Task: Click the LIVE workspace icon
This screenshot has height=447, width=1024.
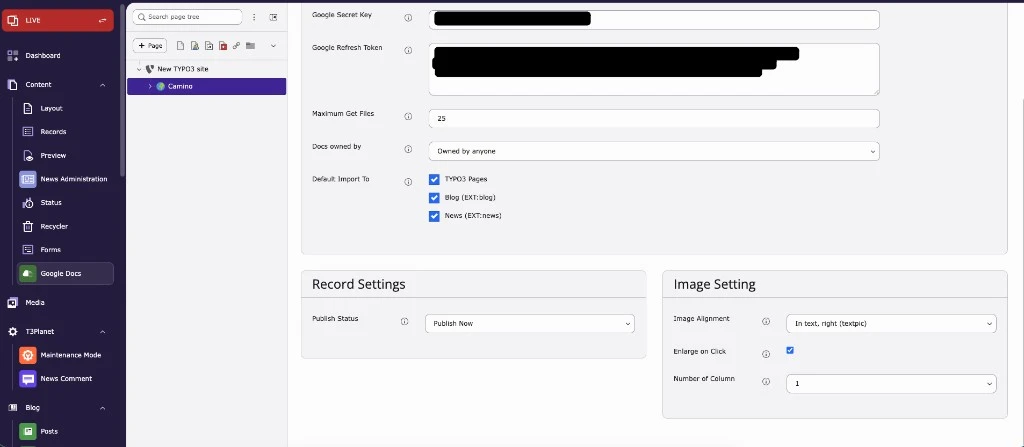Action: click(x=12, y=20)
